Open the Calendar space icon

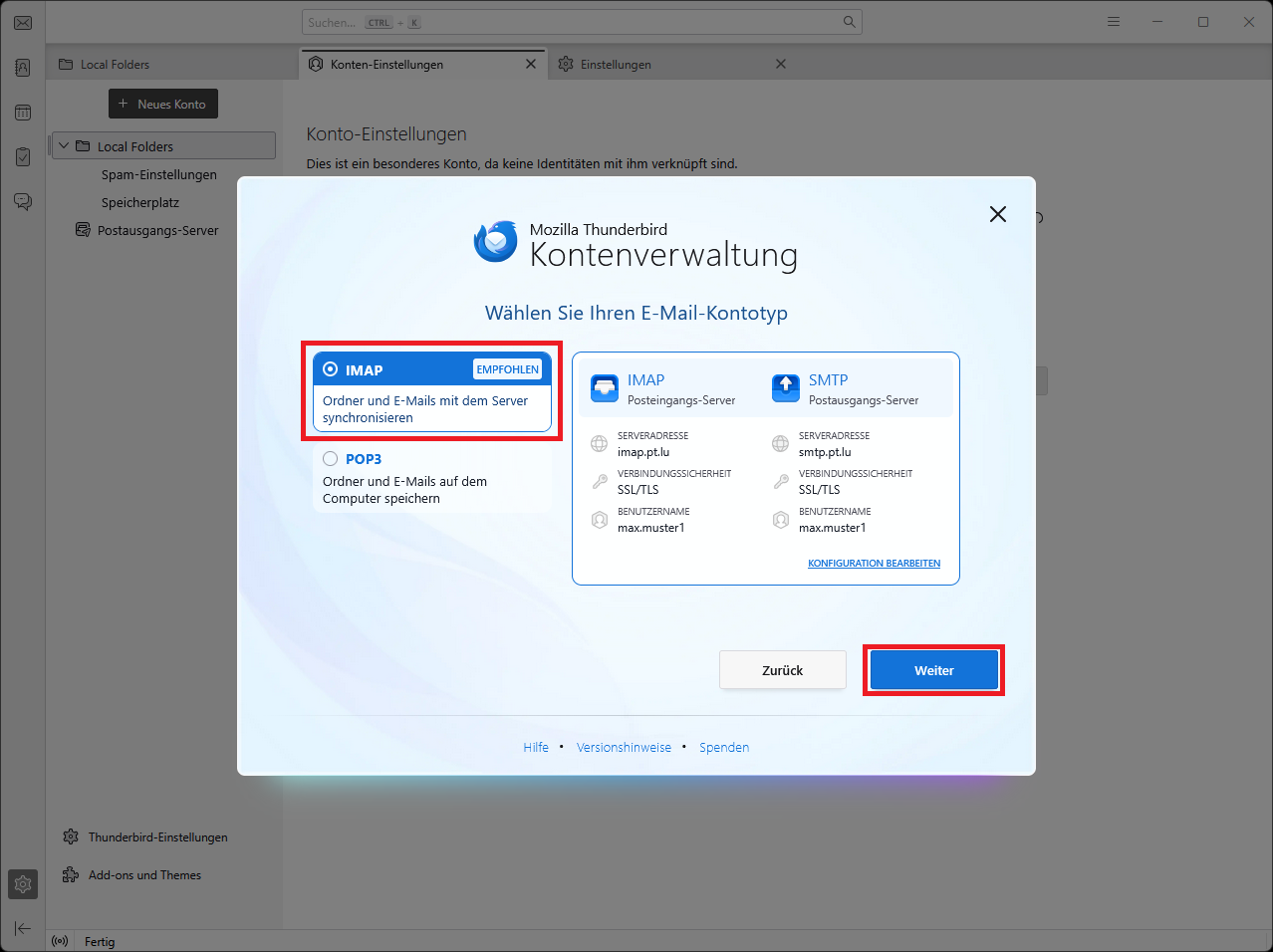tap(23, 113)
